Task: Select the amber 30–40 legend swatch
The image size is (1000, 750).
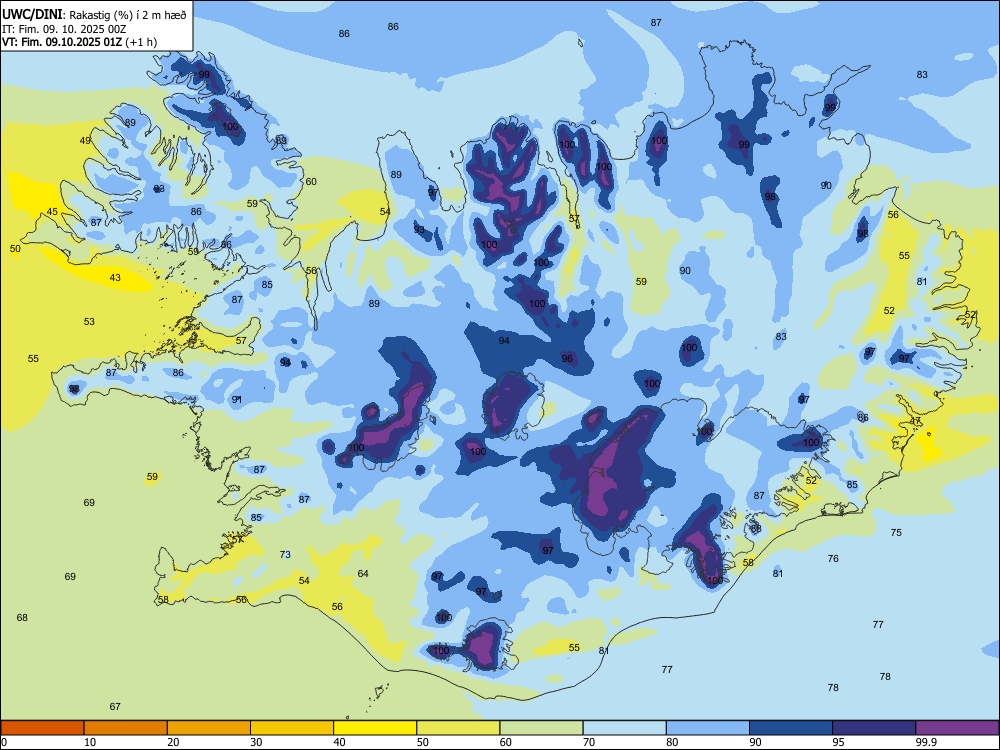Action: pyautogui.click(x=292, y=728)
